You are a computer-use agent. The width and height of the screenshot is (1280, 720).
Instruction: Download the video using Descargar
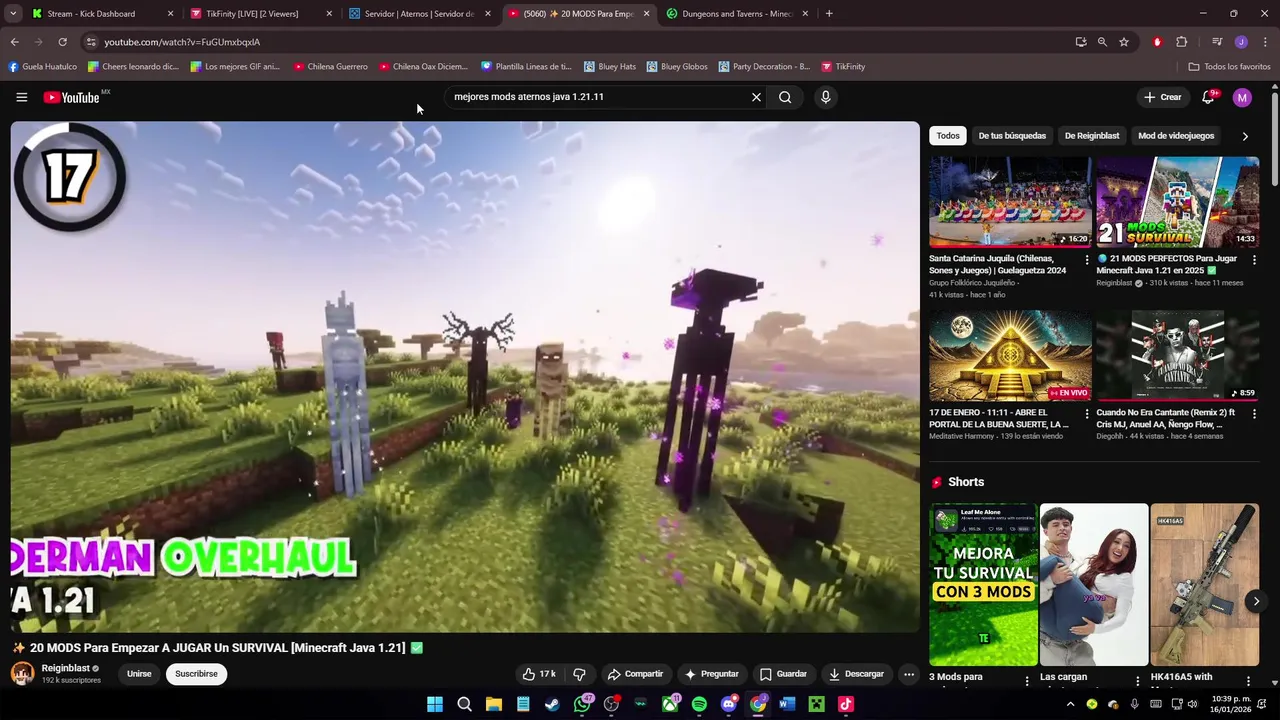pyautogui.click(x=856, y=674)
